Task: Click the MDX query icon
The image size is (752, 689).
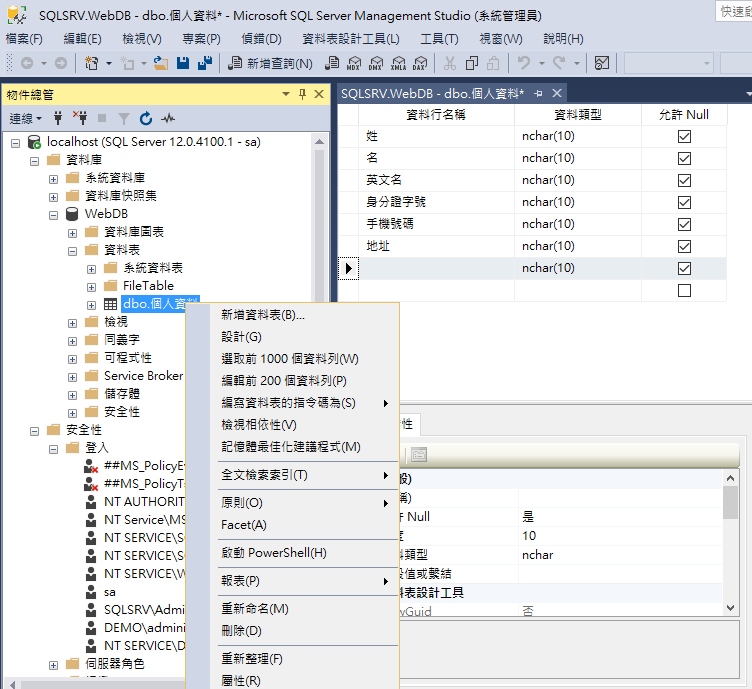Action: (x=354, y=63)
